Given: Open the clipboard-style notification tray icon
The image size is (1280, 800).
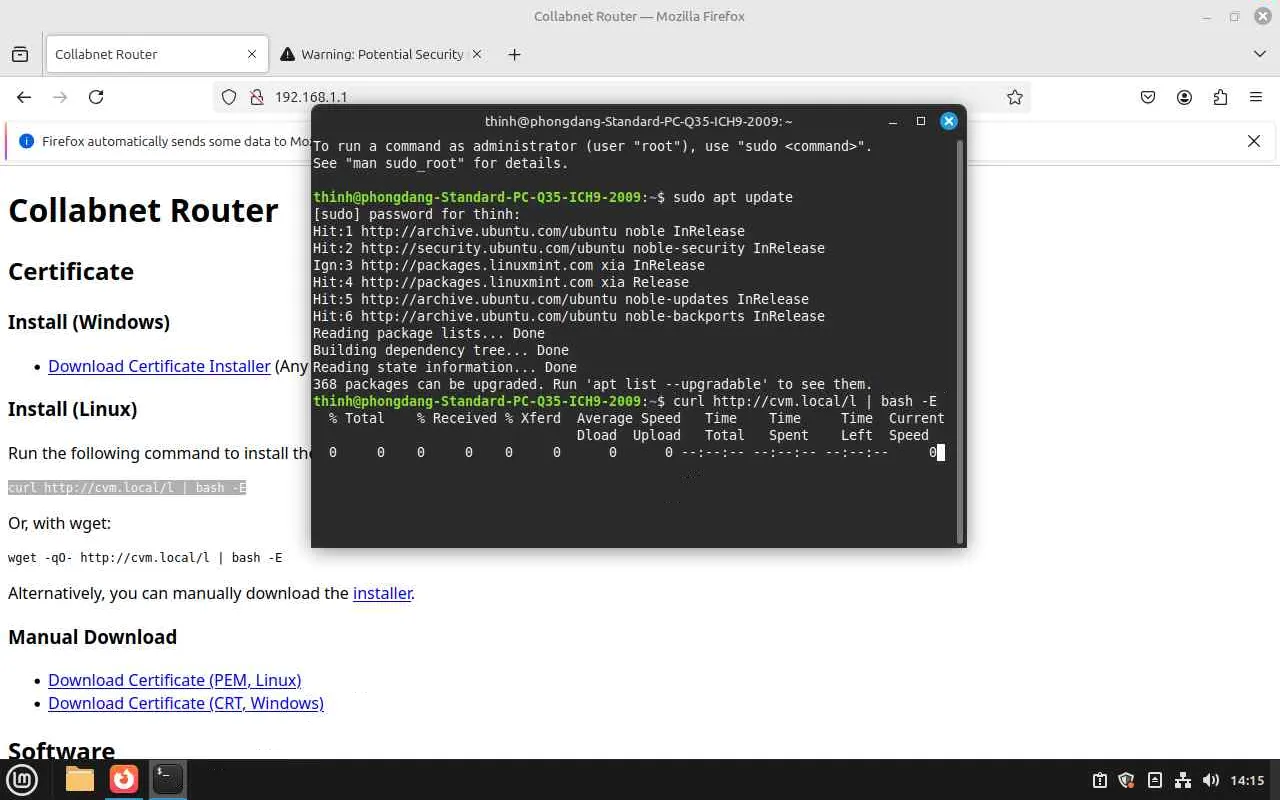Looking at the screenshot, I should 1100,780.
